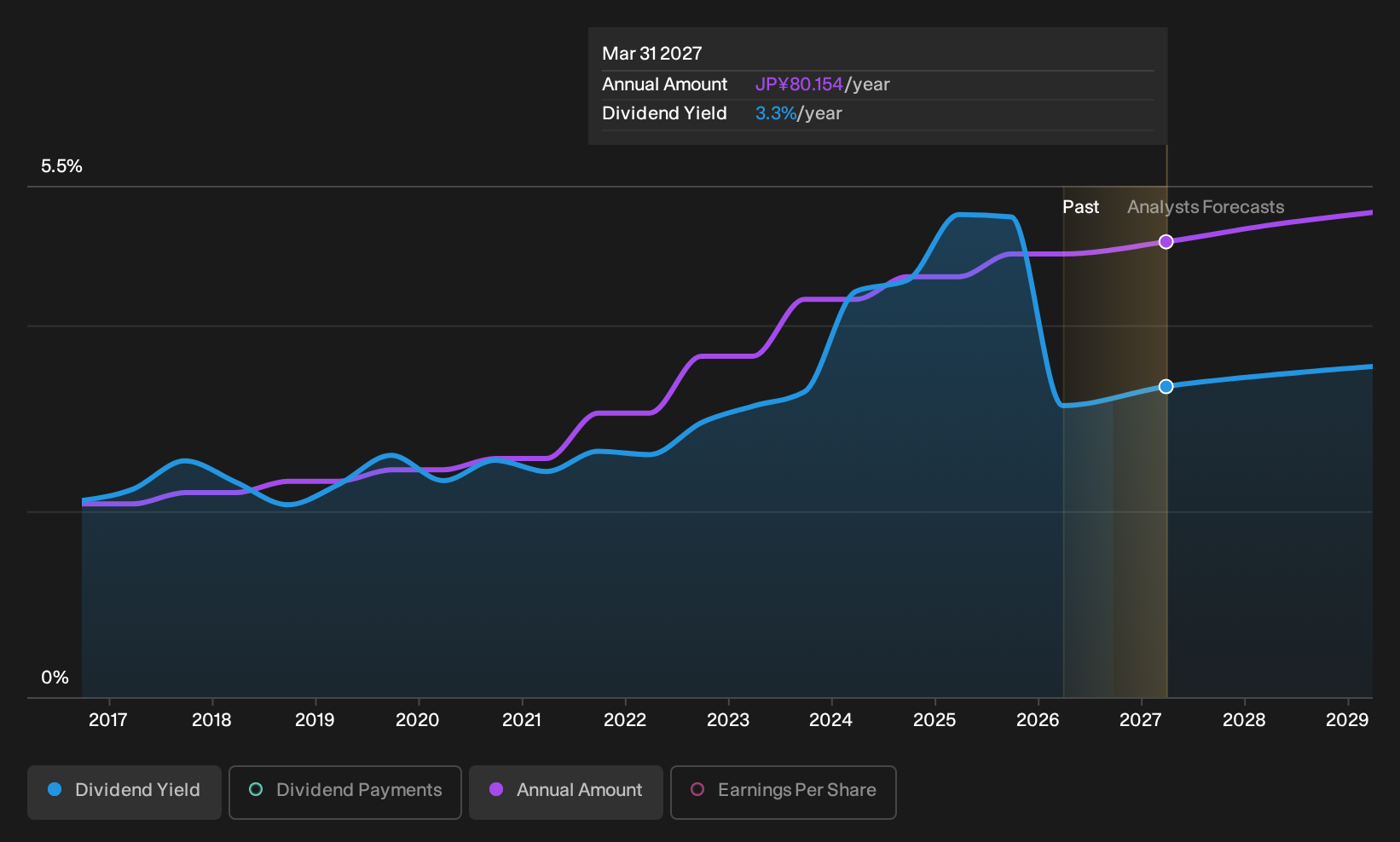Click the blue Dividend Yield legend dot
1400x842 pixels.
click(x=55, y=790)
